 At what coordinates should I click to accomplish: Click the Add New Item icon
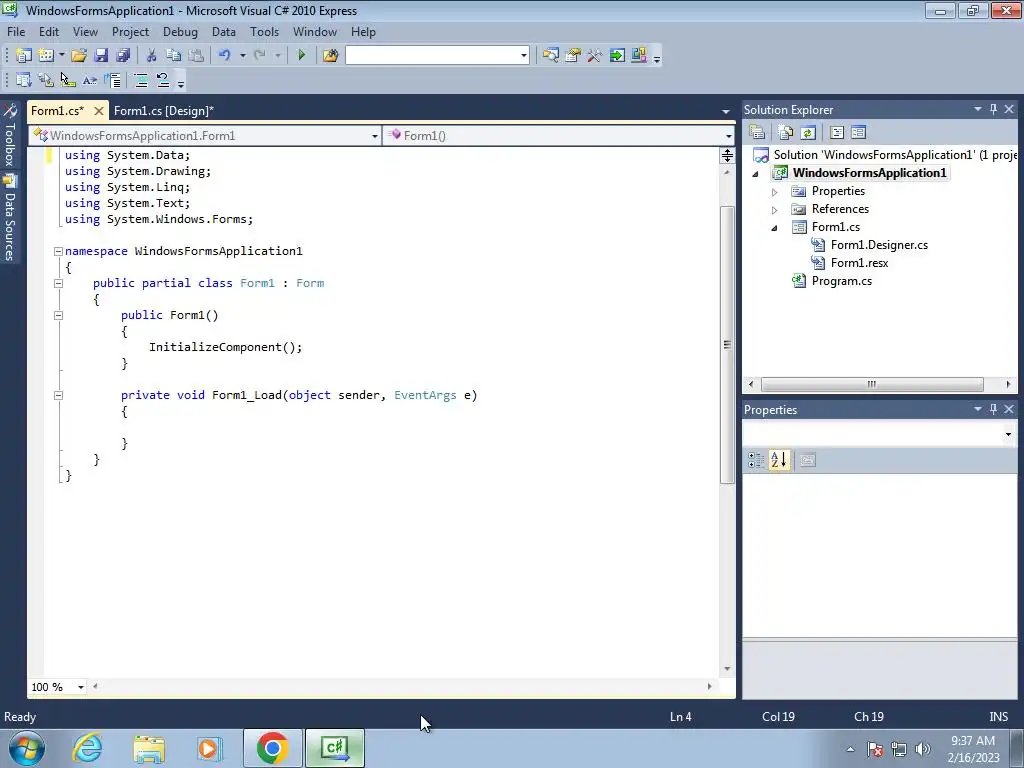point(46,56)
